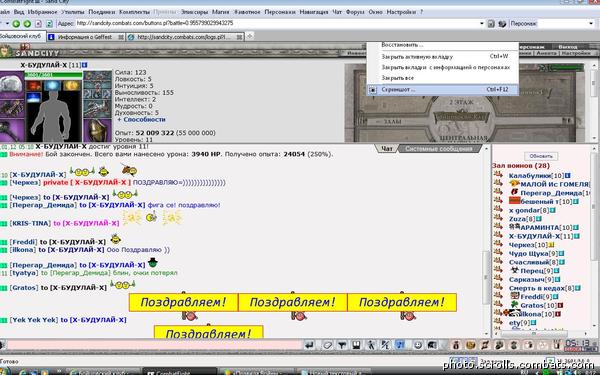
Task: Click the Обновить button in the player list
Action: [x=541, y=156]
